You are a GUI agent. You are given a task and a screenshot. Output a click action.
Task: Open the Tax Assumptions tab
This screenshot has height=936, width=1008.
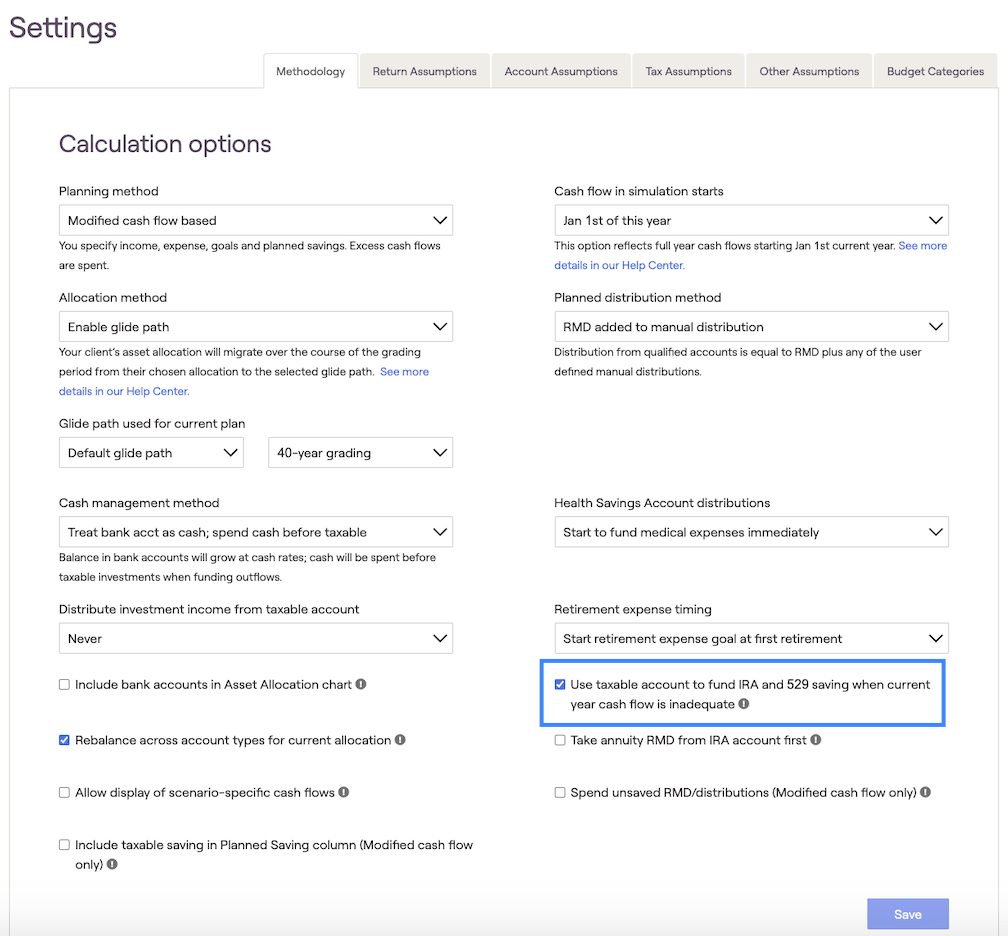coord(688,72)
